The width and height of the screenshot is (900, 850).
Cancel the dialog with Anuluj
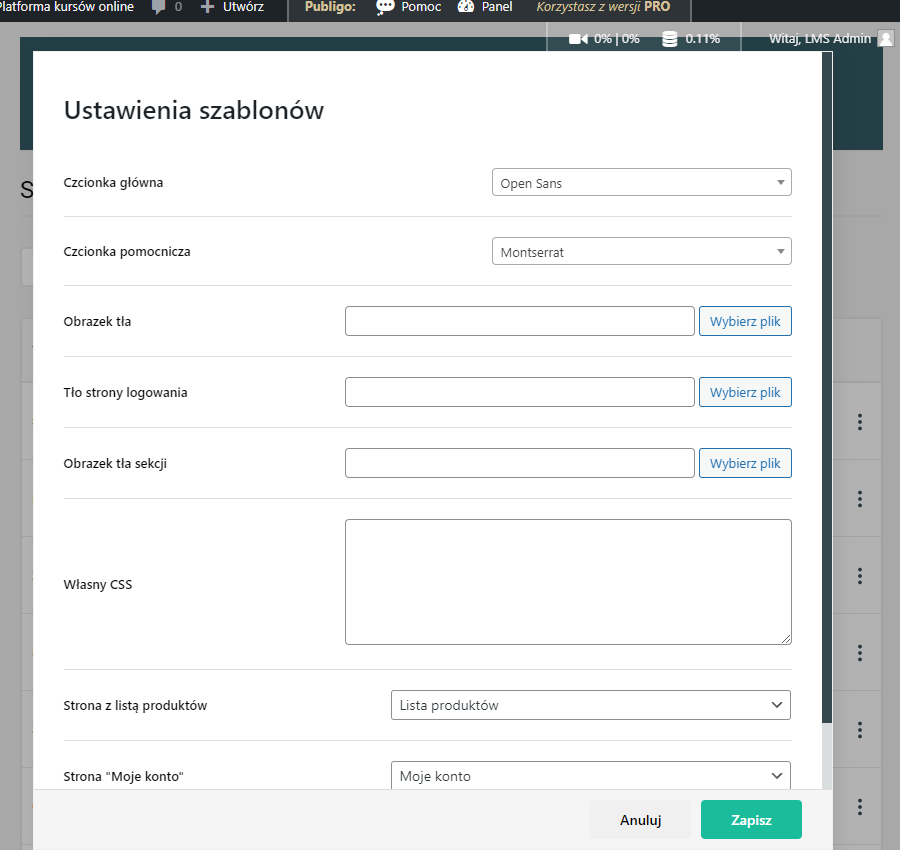tap(641, 820)
